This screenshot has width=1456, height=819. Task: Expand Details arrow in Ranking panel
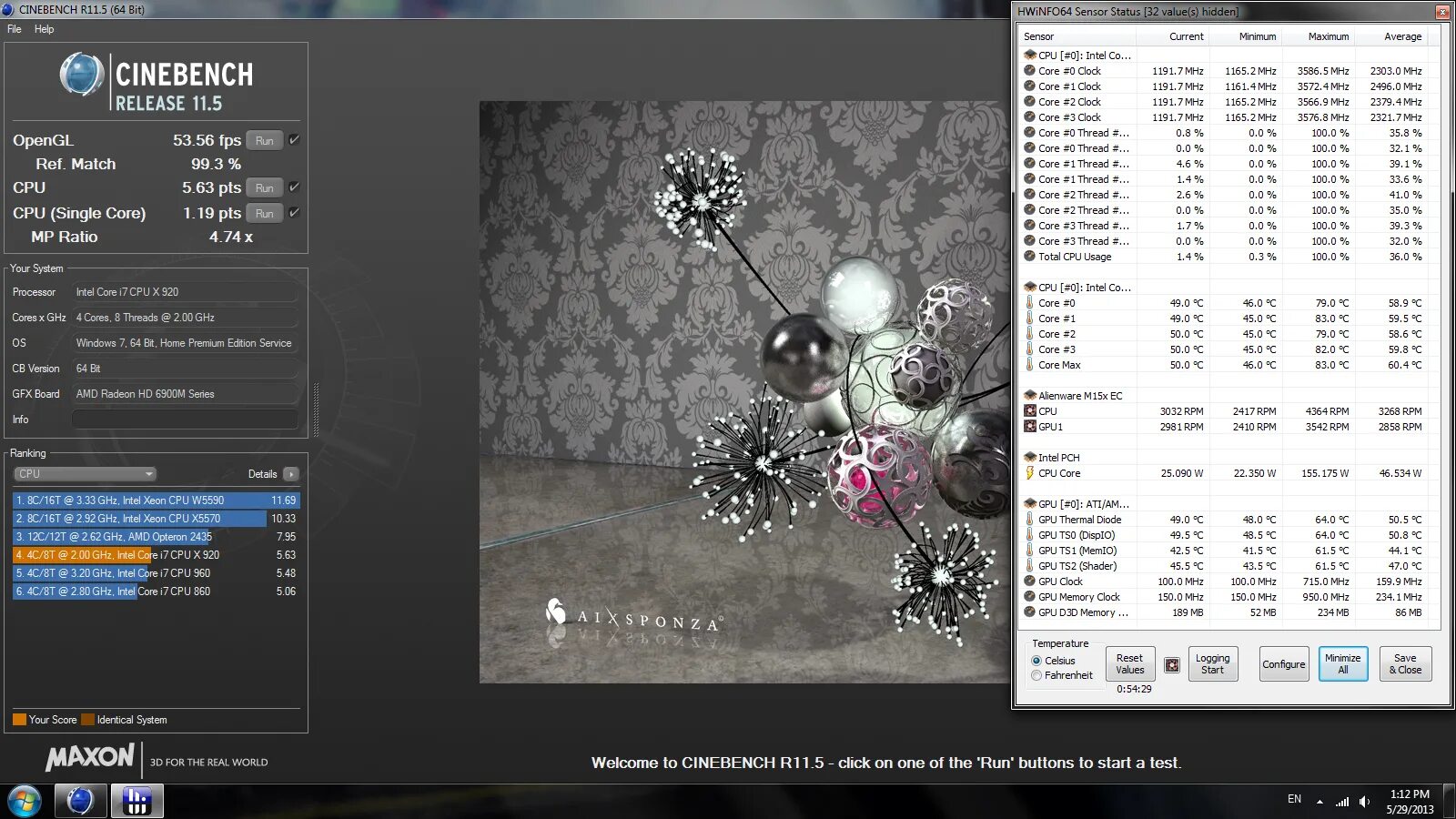tap(291, 474)
